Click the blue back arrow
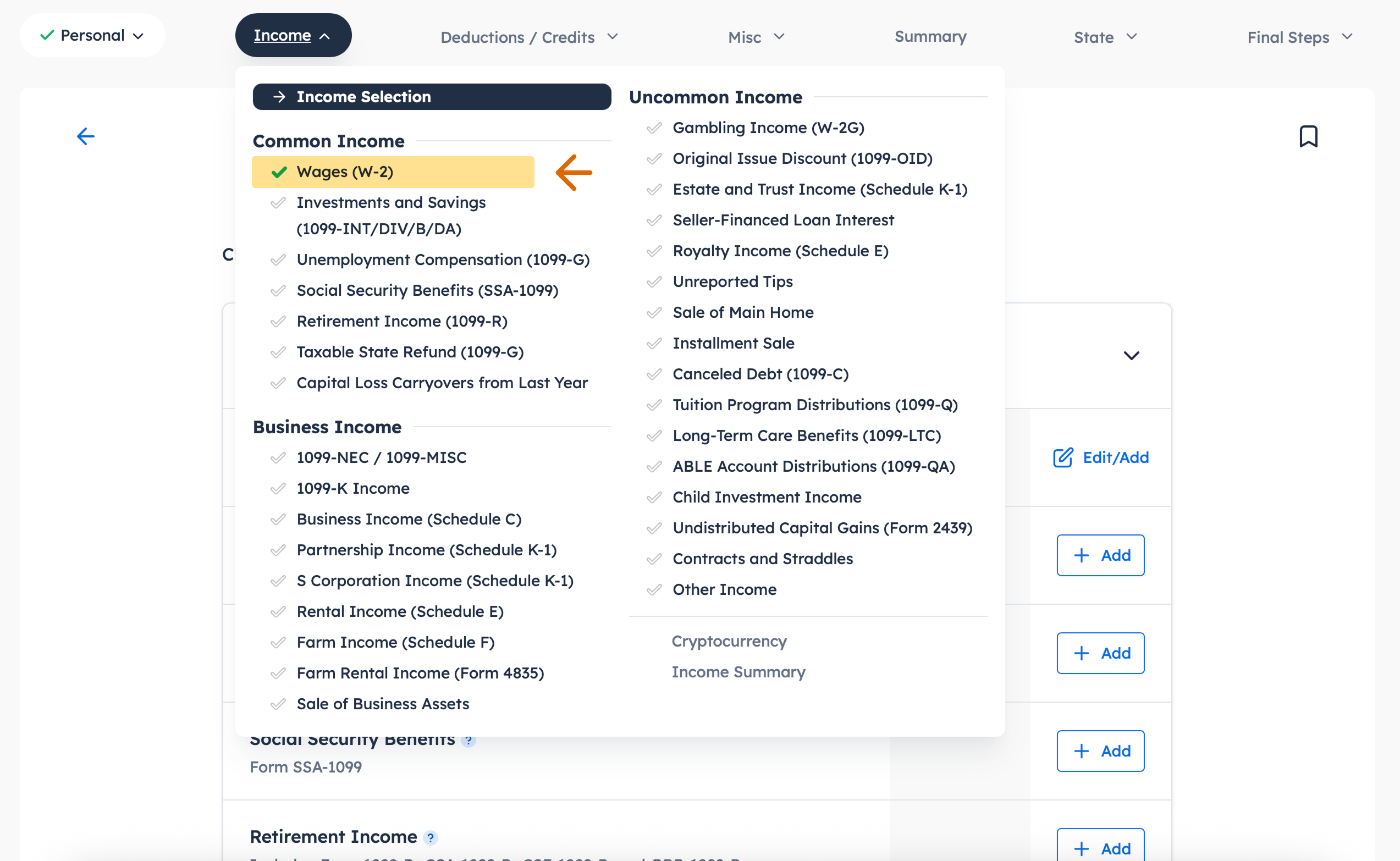 coord(85,136)
